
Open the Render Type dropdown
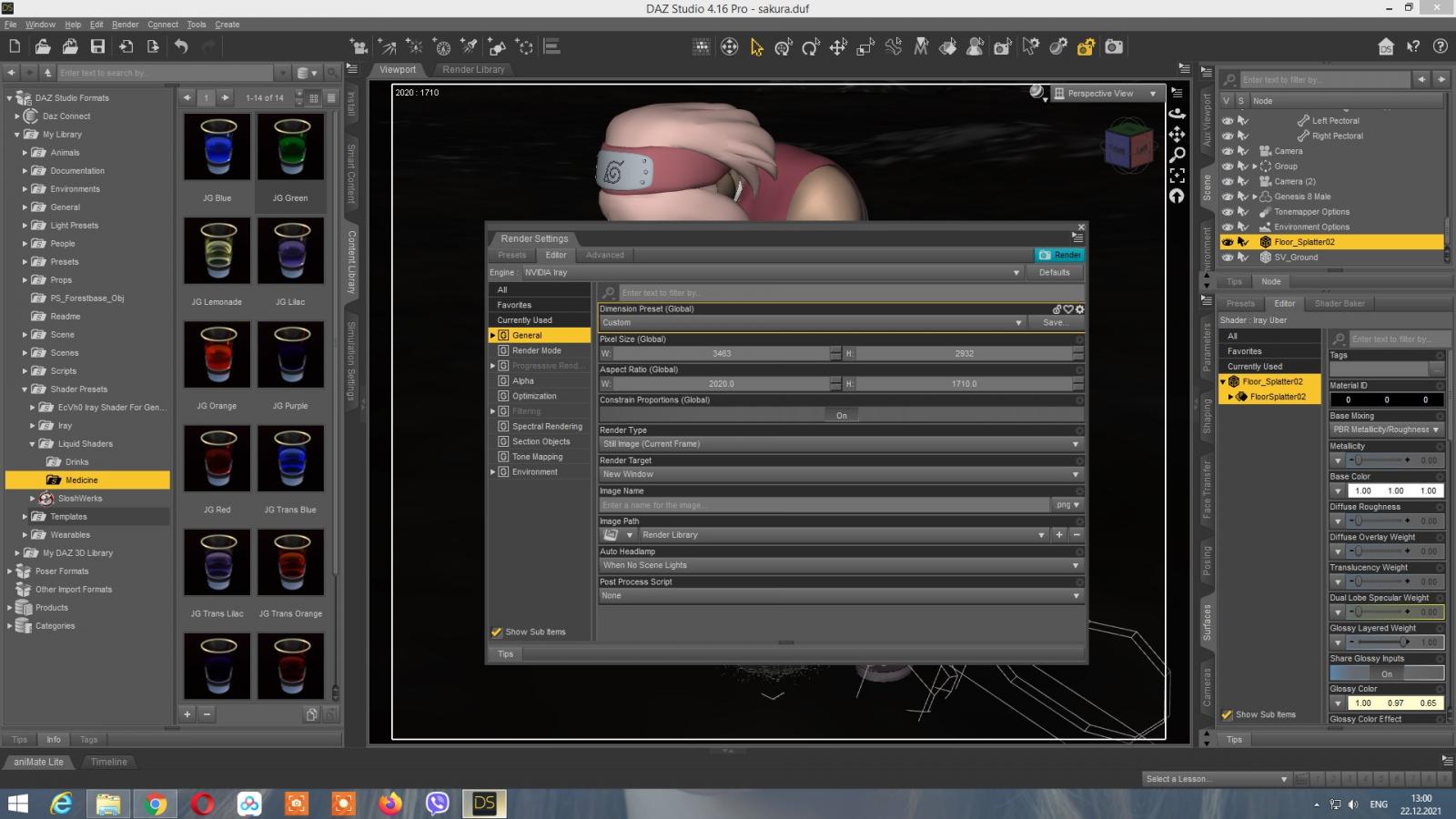pyautogui.click(x=841, y=444)
